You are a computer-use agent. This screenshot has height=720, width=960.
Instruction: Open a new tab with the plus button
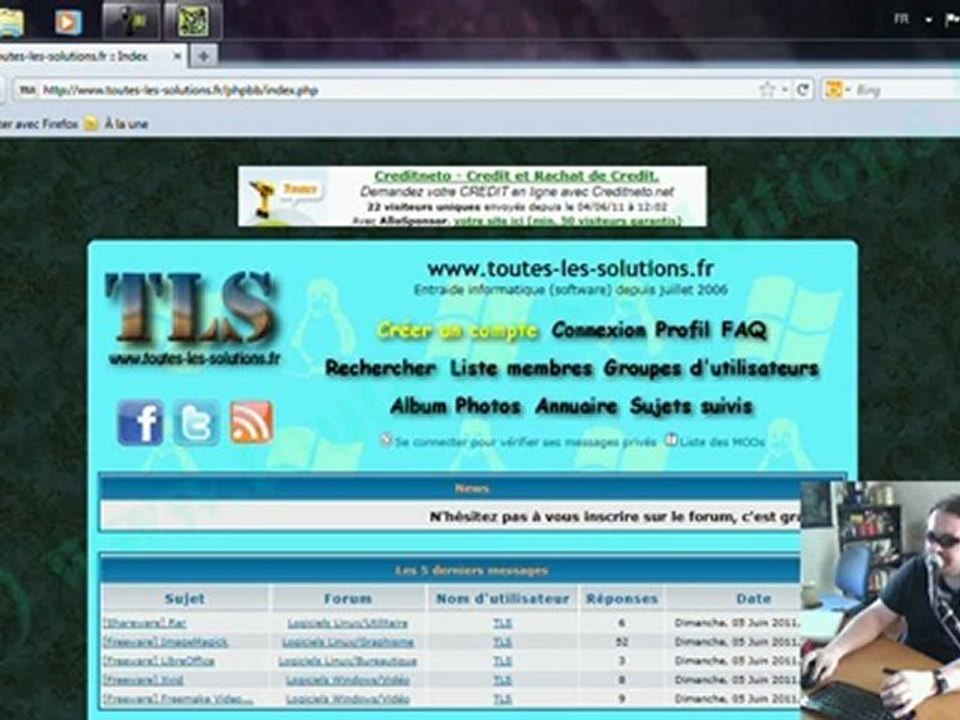pyautogui.click(x=203, y=56)
